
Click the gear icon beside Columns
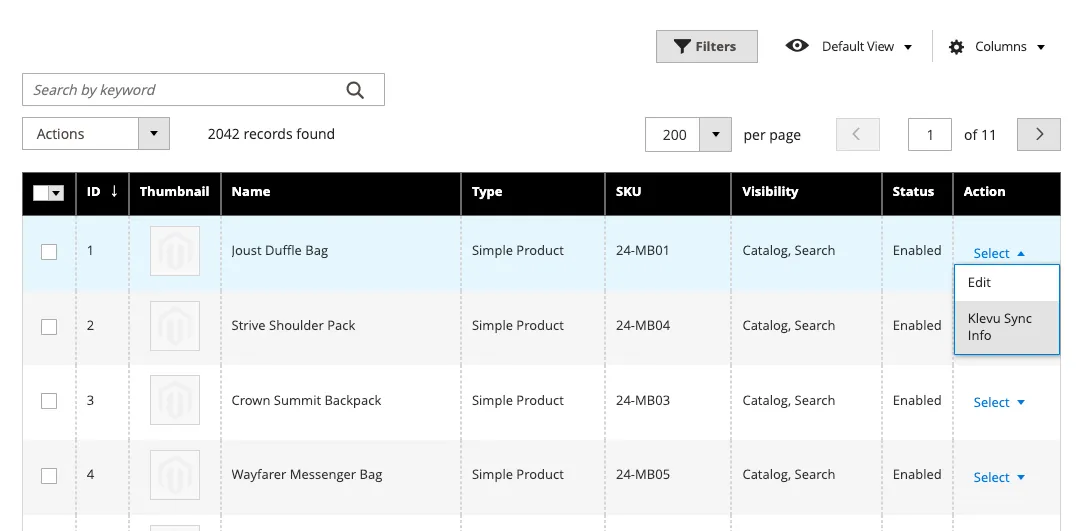[x=956, y=47]
